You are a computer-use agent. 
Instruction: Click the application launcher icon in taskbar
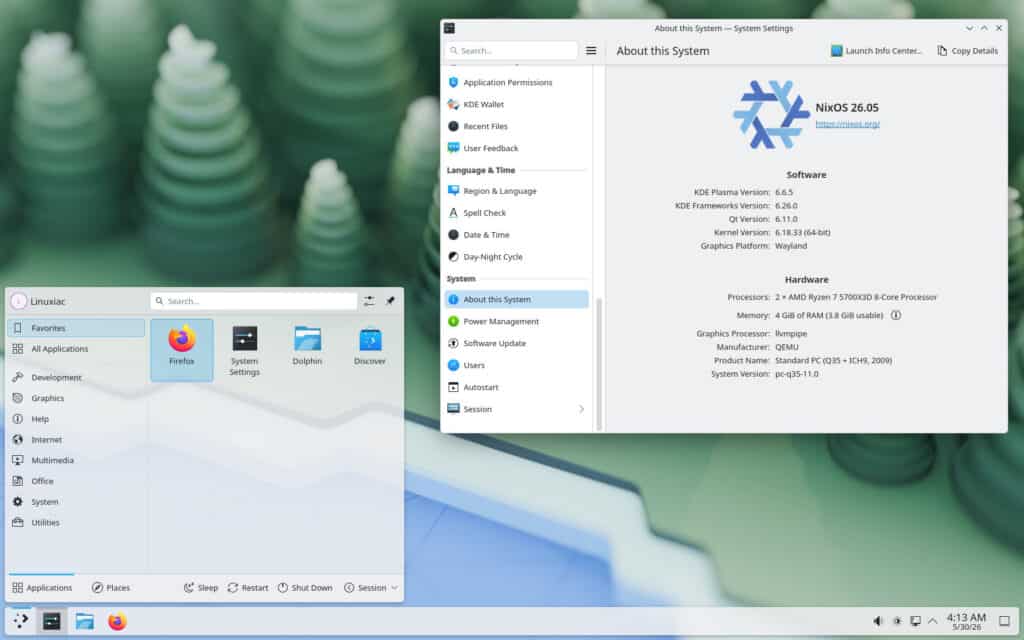[x=20, y=621]
